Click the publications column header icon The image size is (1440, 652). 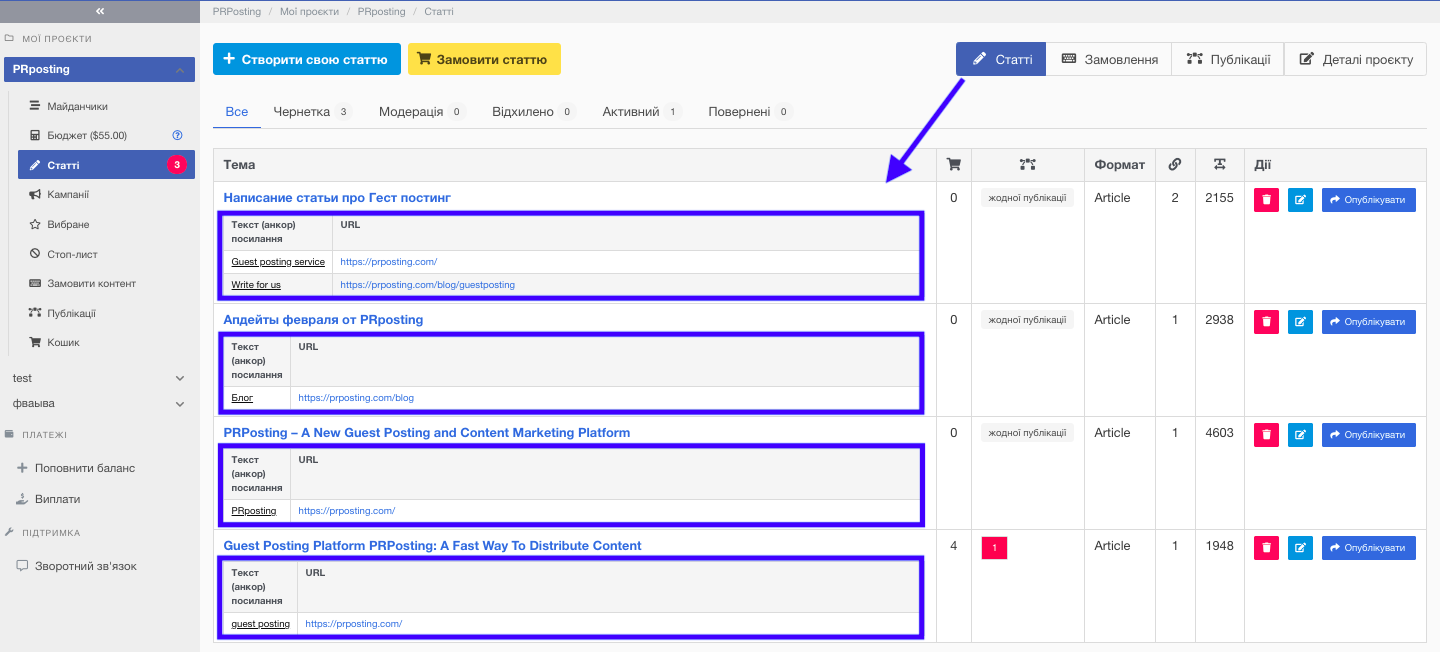click(1028, 165)
